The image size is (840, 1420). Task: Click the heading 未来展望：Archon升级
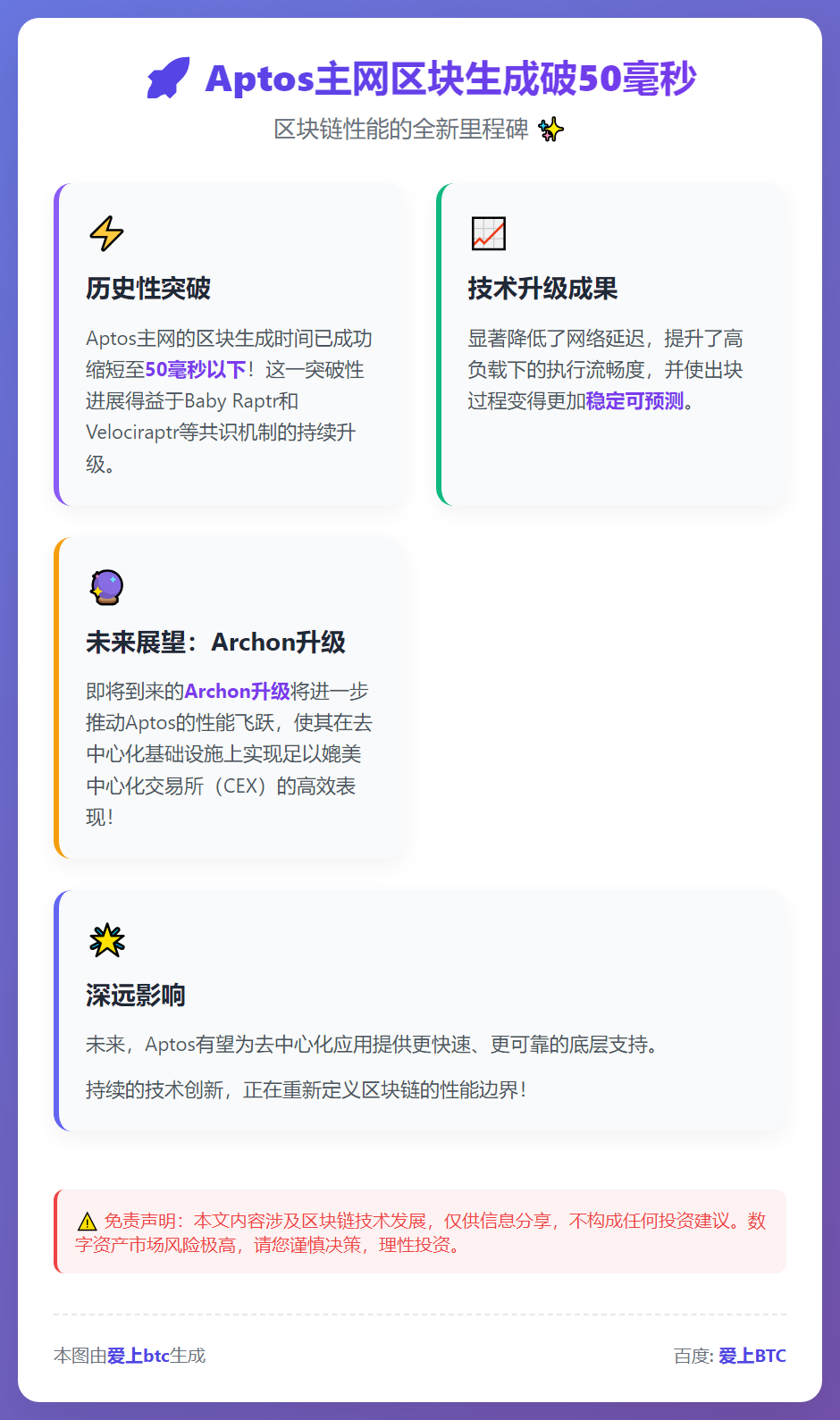[x=215, y=643]
